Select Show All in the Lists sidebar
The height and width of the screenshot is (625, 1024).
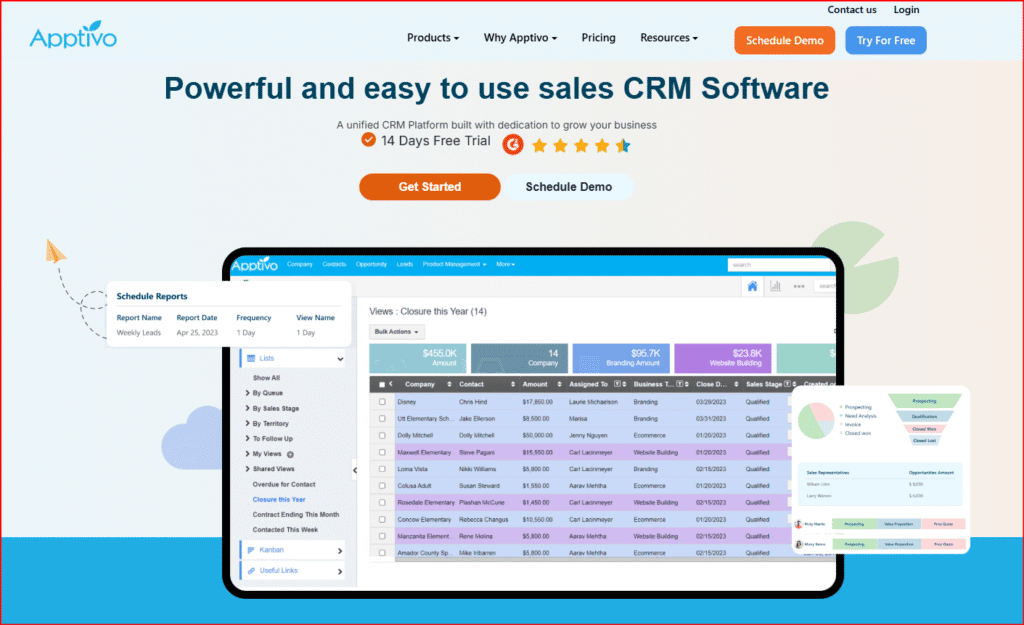(266, 378)
